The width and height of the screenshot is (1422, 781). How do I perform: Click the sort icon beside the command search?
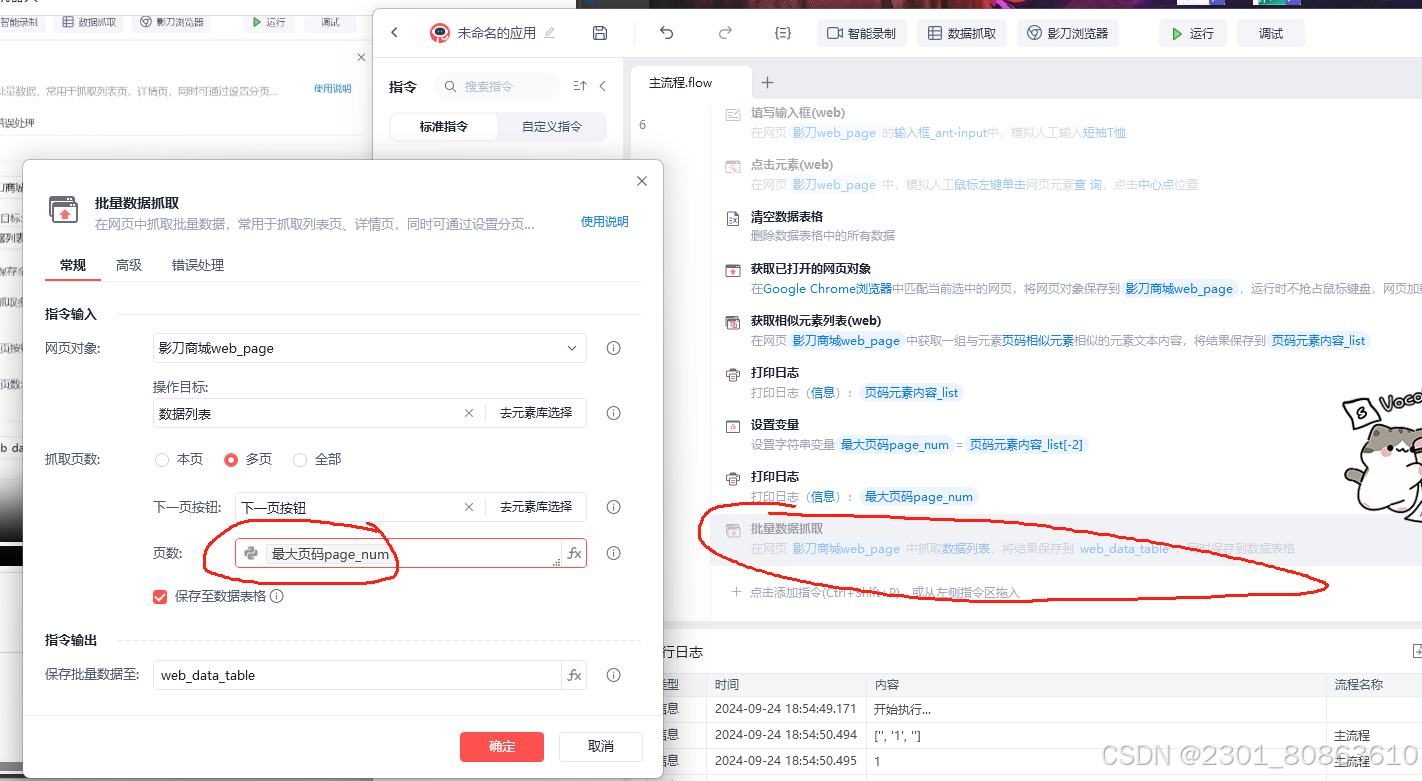tap(580, 86)
